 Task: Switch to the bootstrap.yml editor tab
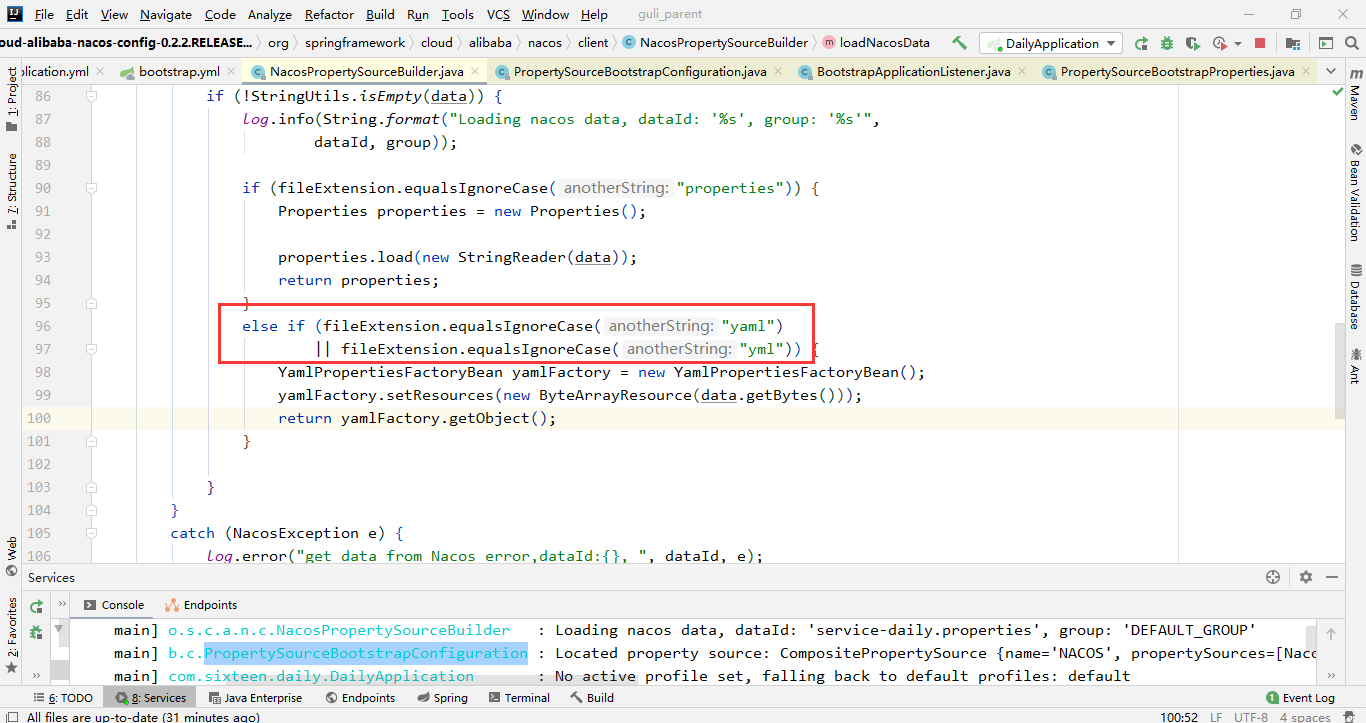[179, 72]
